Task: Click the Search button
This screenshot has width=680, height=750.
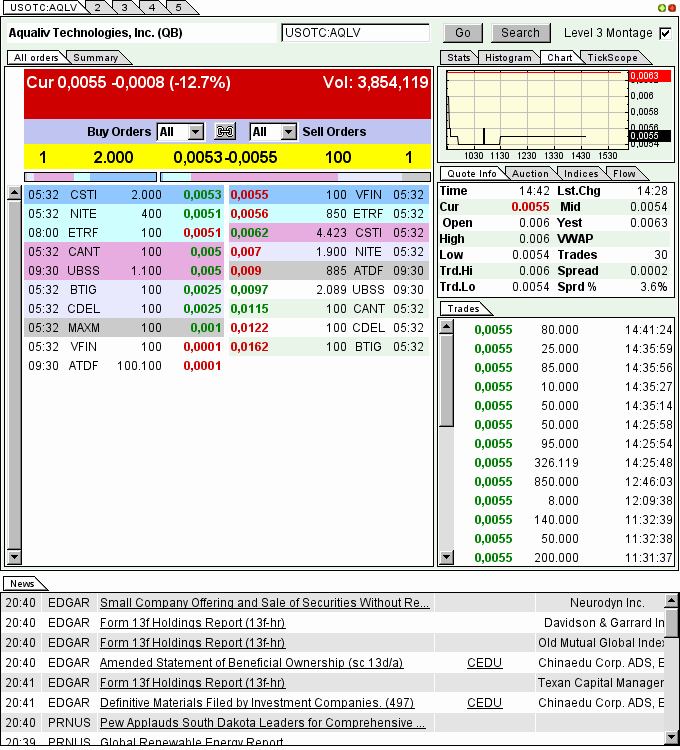Action: point(520,33)
